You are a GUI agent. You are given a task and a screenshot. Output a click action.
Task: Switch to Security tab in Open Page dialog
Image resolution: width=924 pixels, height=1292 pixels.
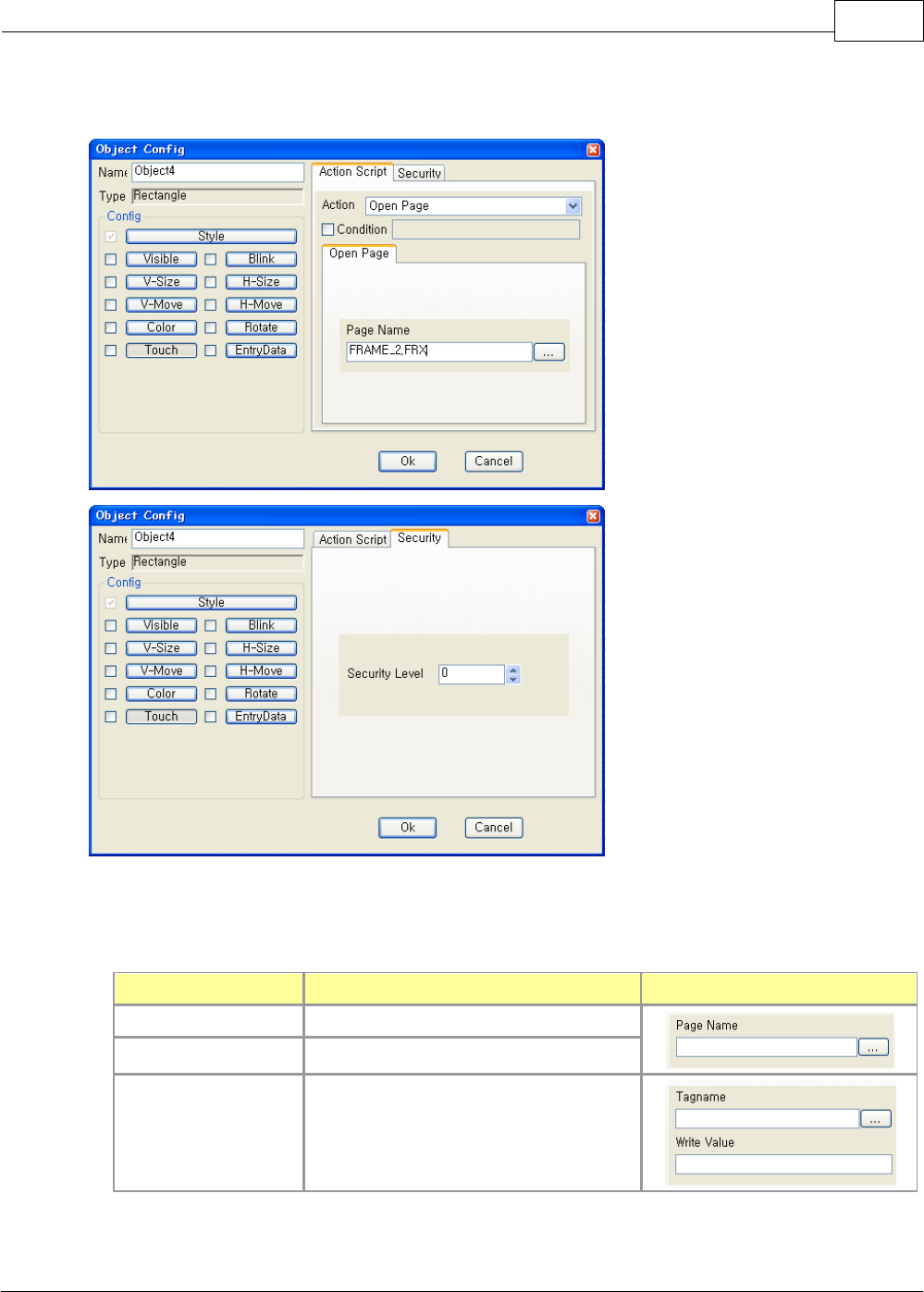(x=419, y=173)
